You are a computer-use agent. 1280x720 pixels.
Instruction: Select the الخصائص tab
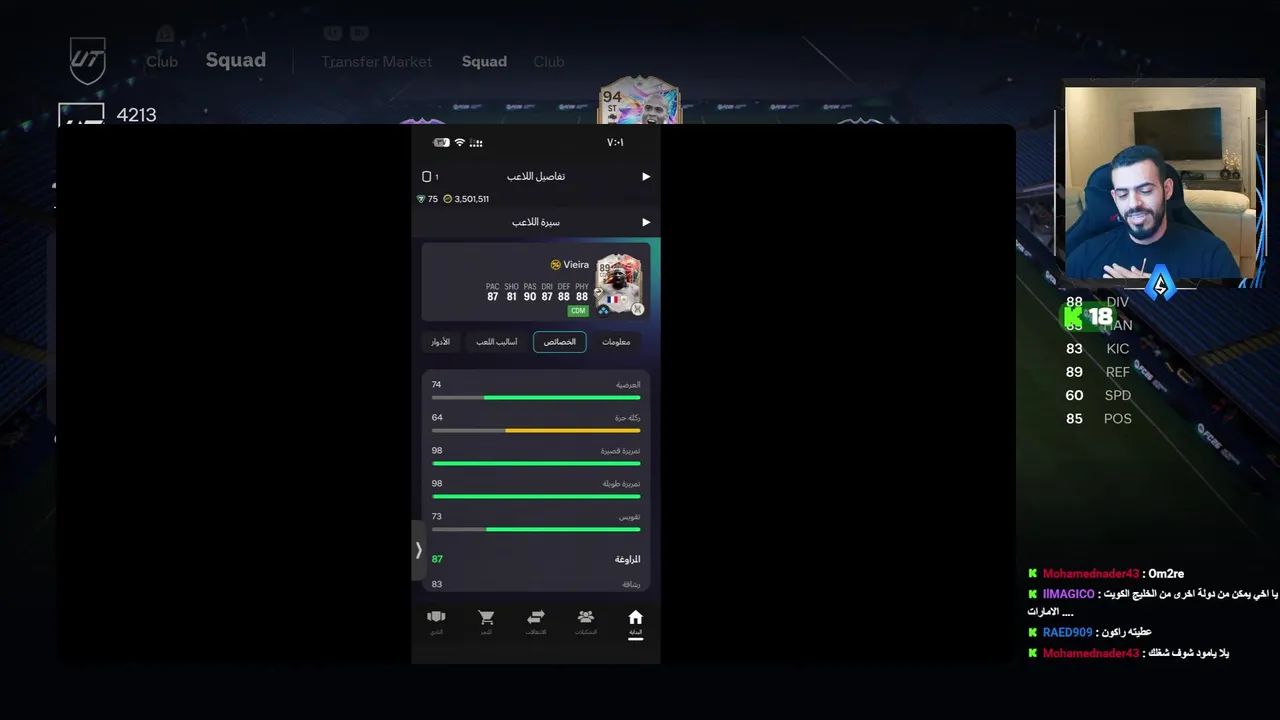pos(560,342)
